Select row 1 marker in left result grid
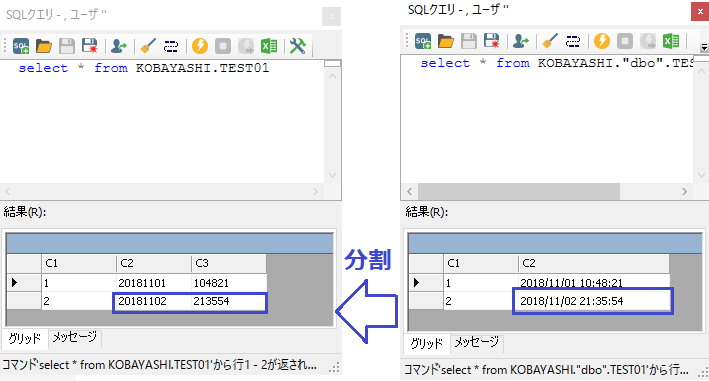Viewport: 709px width, 381px height. click(x=24, y=283)
